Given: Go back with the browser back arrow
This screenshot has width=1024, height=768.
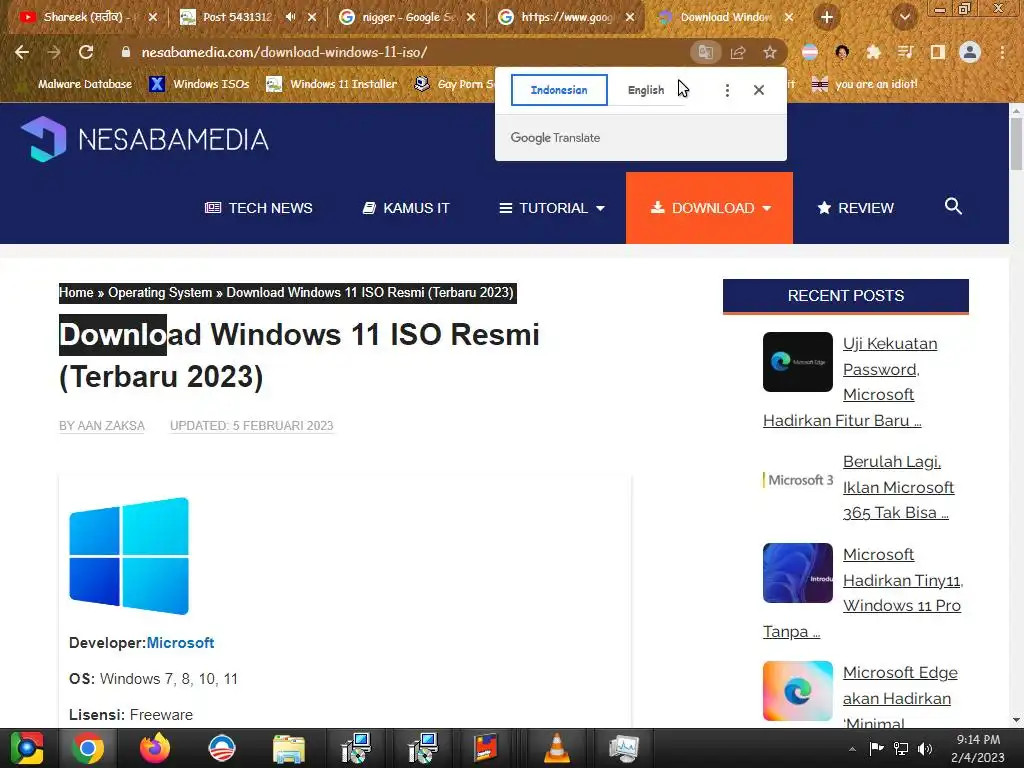Looking at the screenshot, I should point(22,52).
